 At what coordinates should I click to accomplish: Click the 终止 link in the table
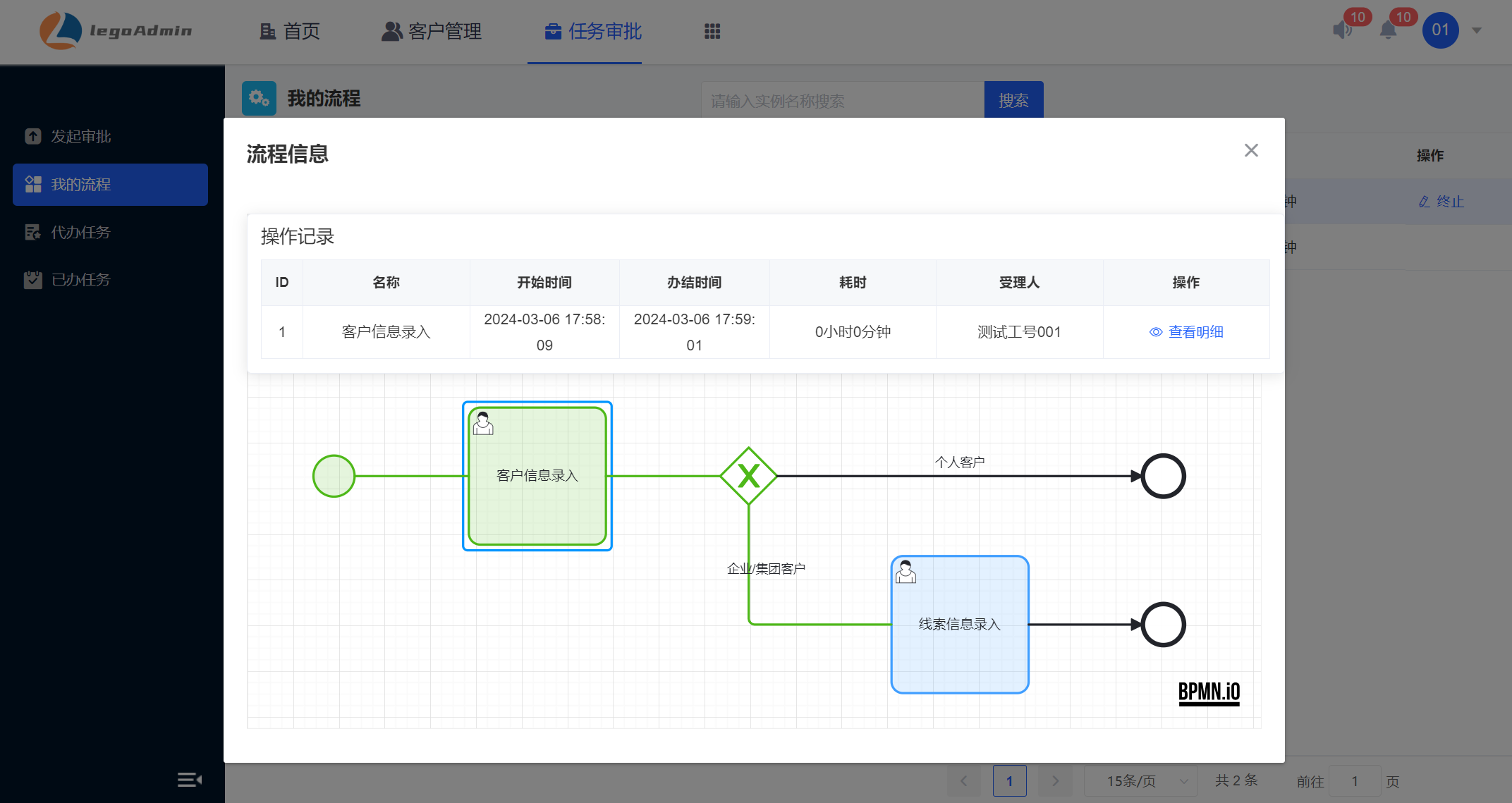[1441, 202]
